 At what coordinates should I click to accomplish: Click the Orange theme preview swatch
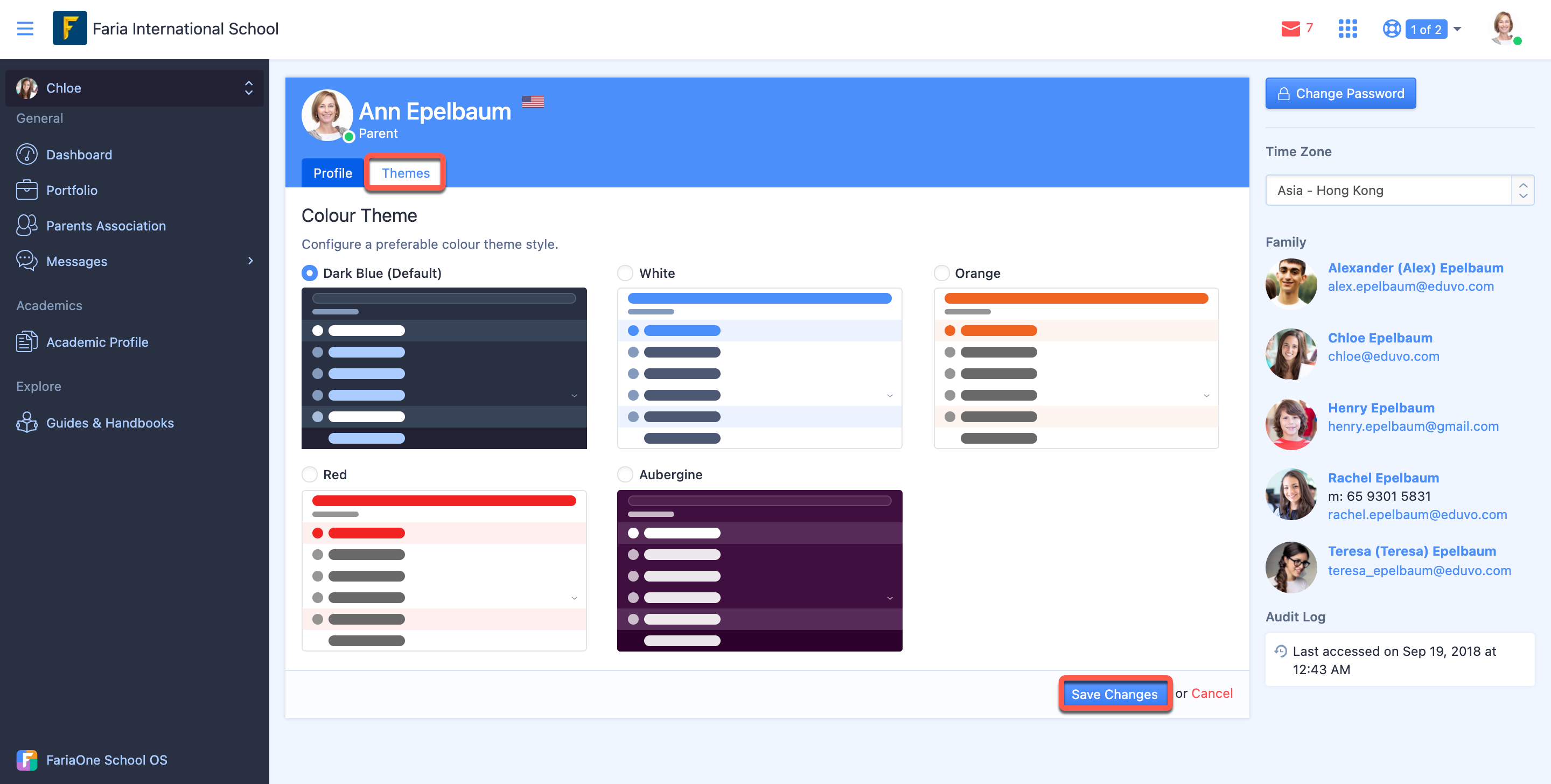pyautogui.click(x=1076, y=368)
